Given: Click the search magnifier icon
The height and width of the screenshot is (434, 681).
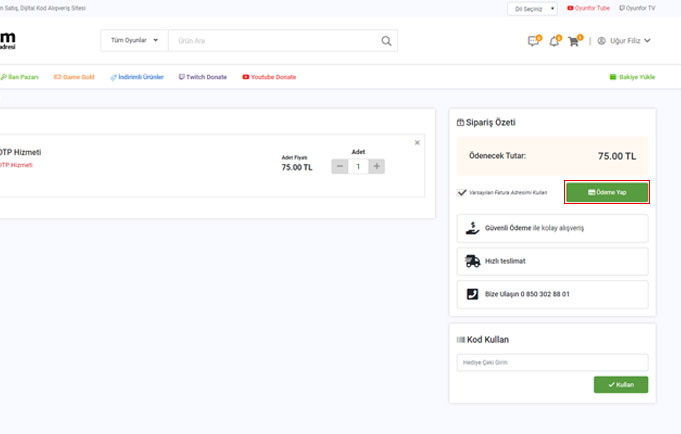Looking at the screenshot, I should point(386,41).
